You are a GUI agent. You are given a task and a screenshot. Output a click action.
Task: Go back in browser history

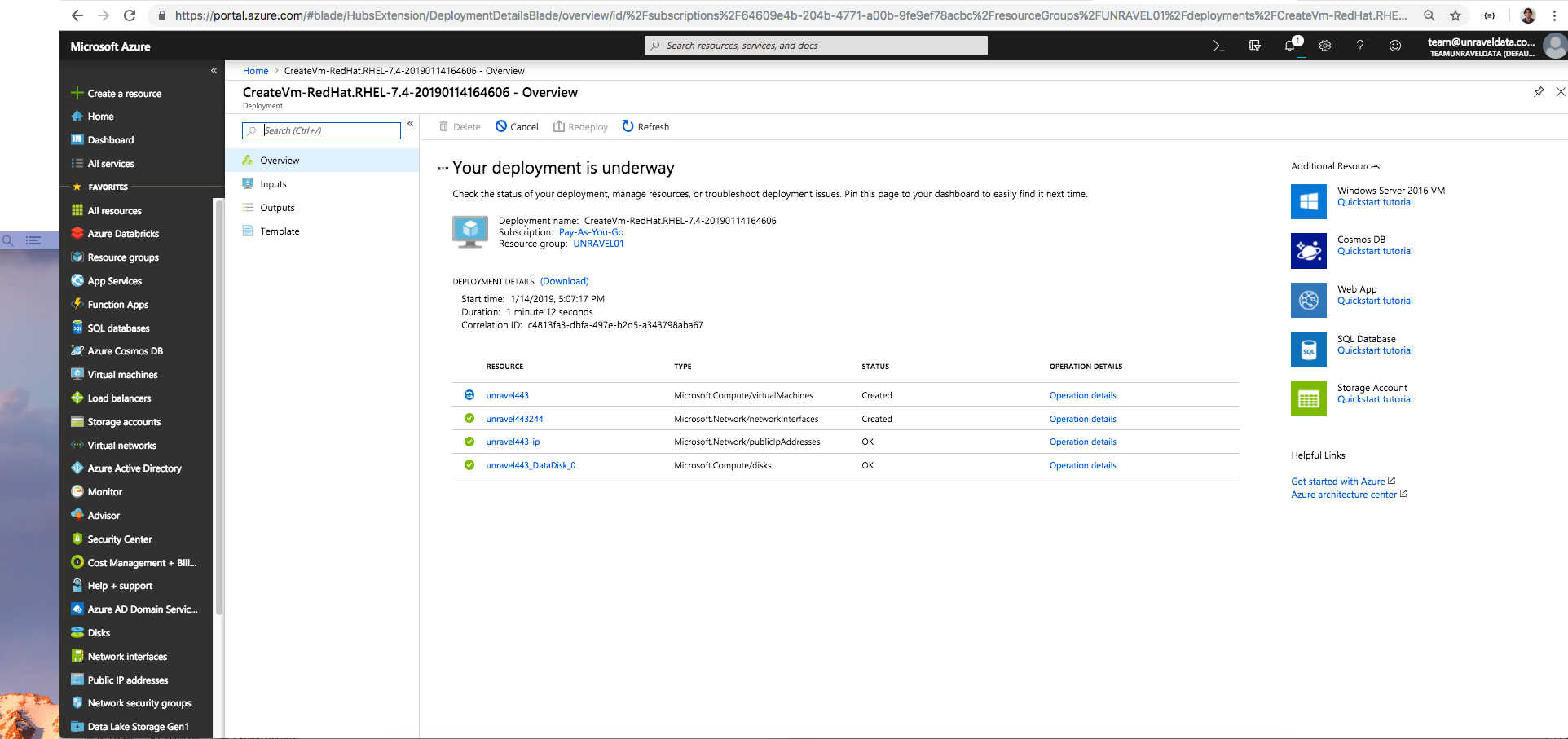click(x=77, y=15)
